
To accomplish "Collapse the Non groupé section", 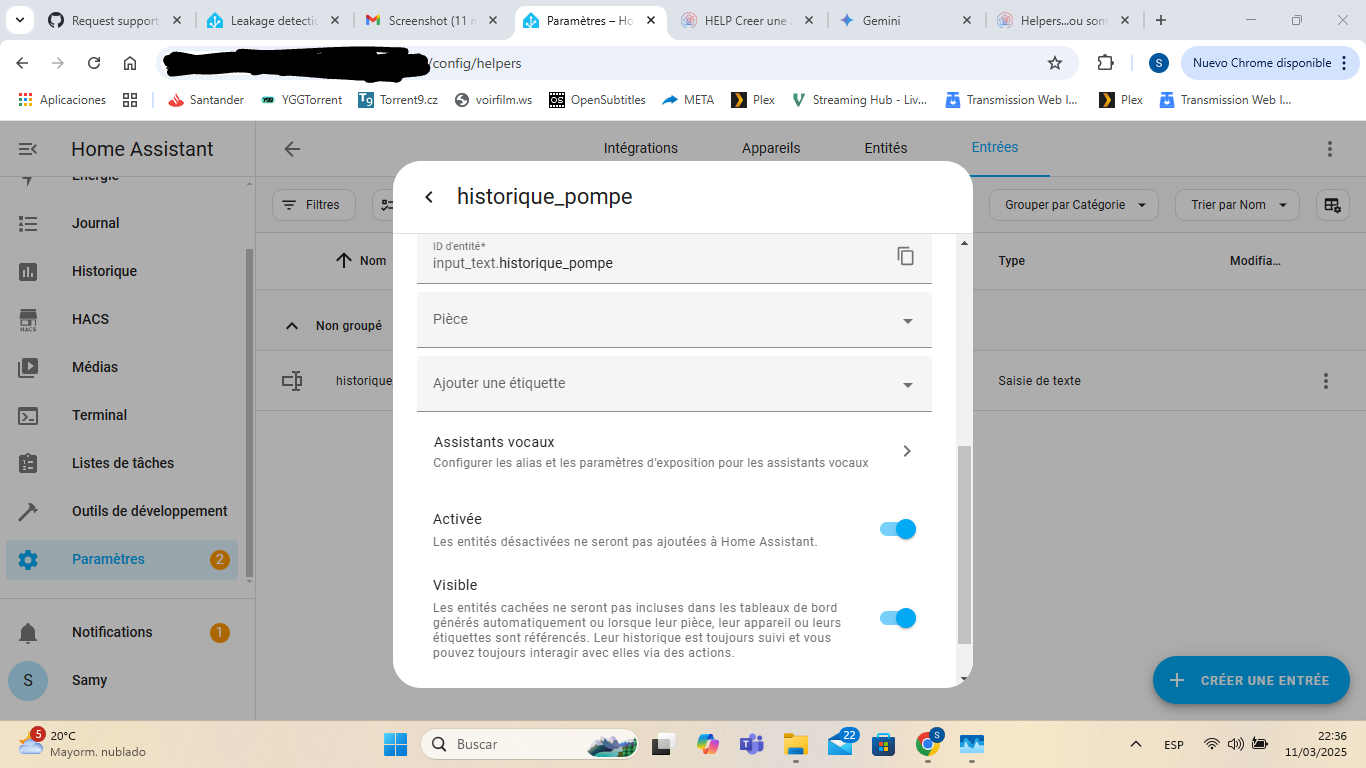I will coord(292,326).
